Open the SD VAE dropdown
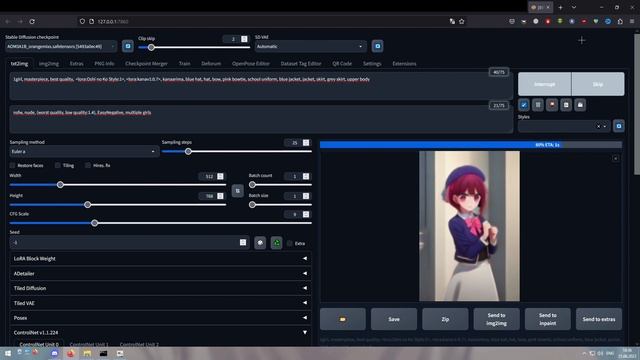Viewport: 640px width, 360px height. click(x=310, y=47)
